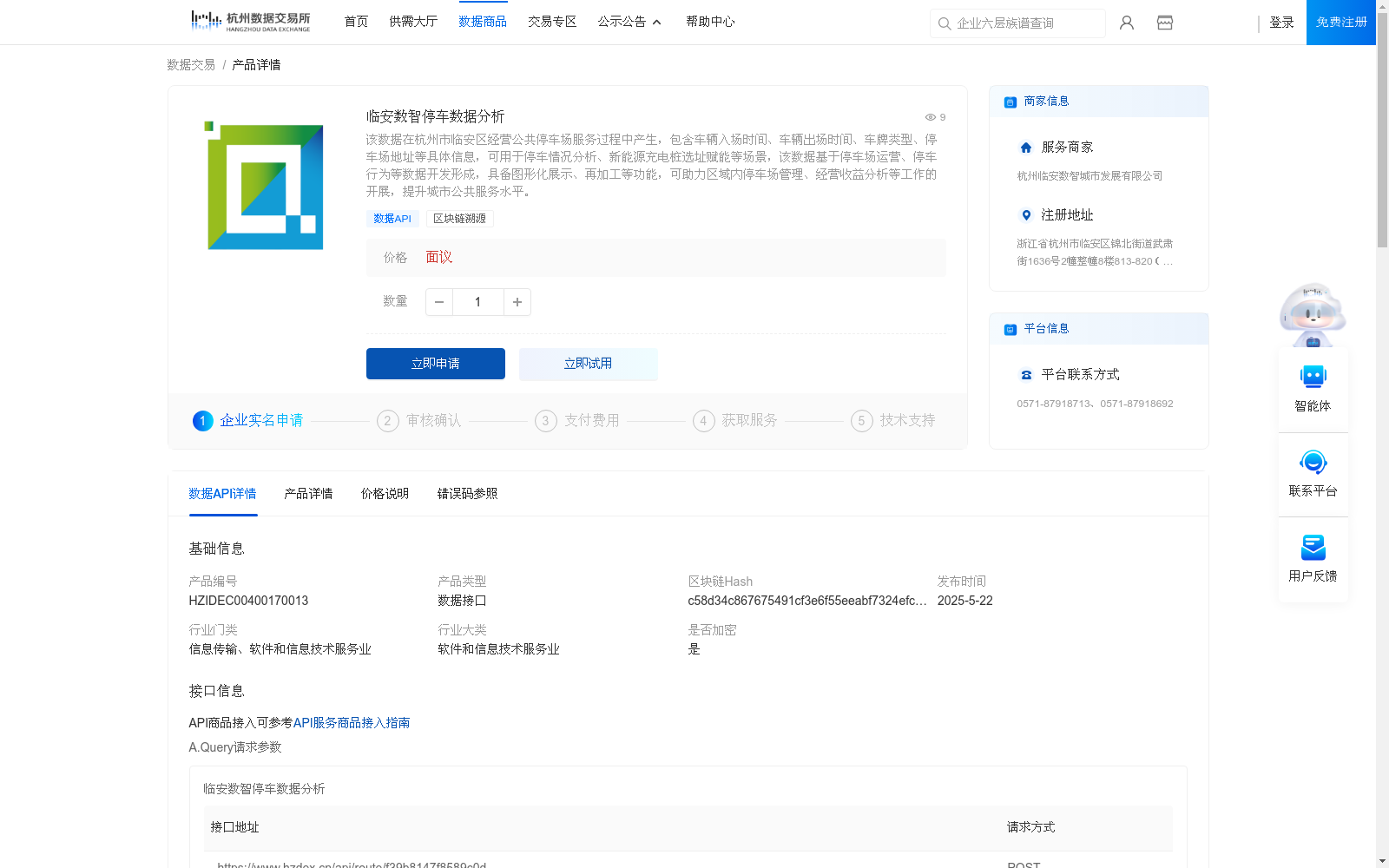This screenshot has width=1389, height=868.
Task: Click company name 杭州临安数智城市发展有限公司
Action: click(x=1089, y=176)
